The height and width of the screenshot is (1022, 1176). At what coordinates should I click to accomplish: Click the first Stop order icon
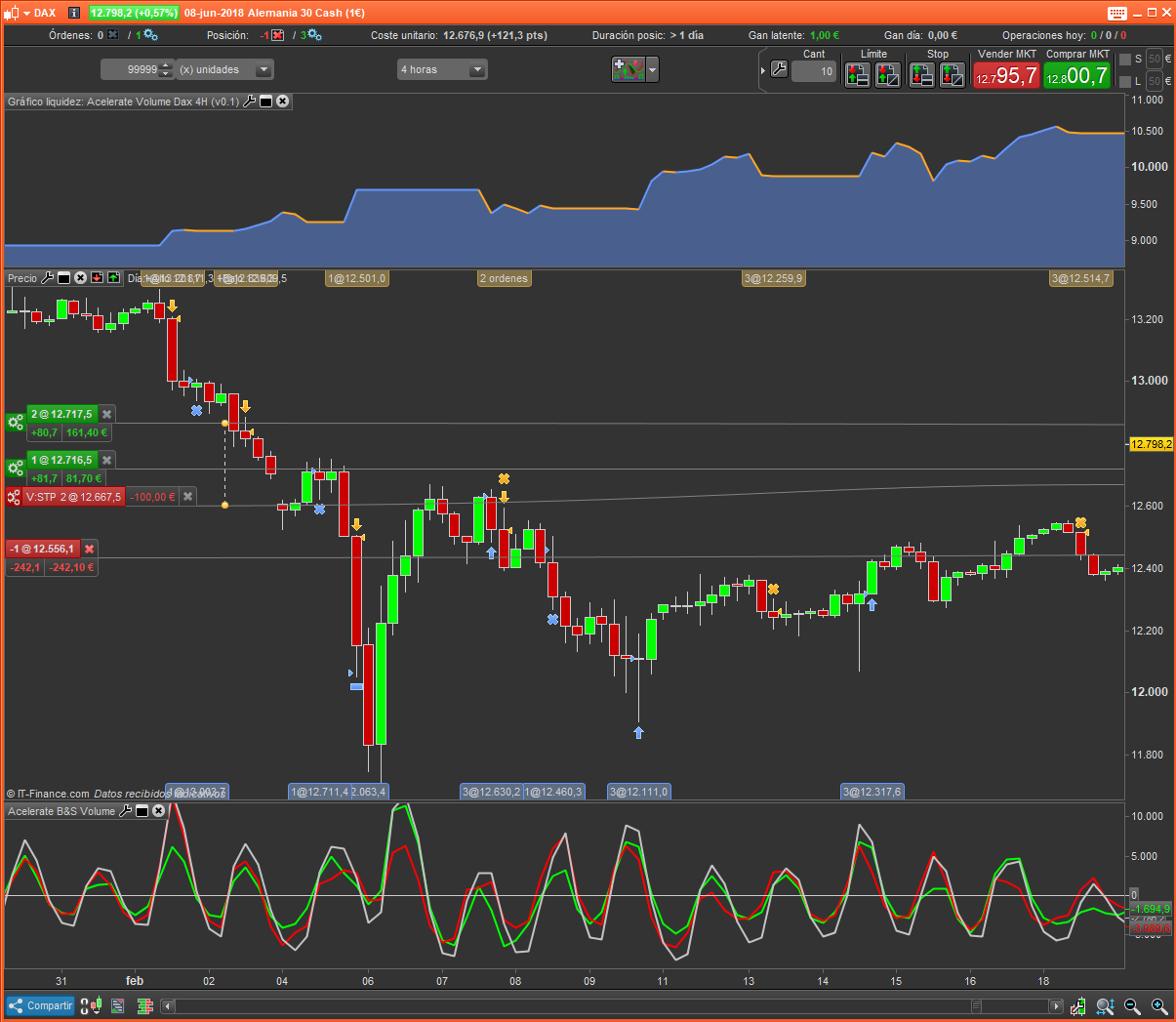[x=922, y=74]
